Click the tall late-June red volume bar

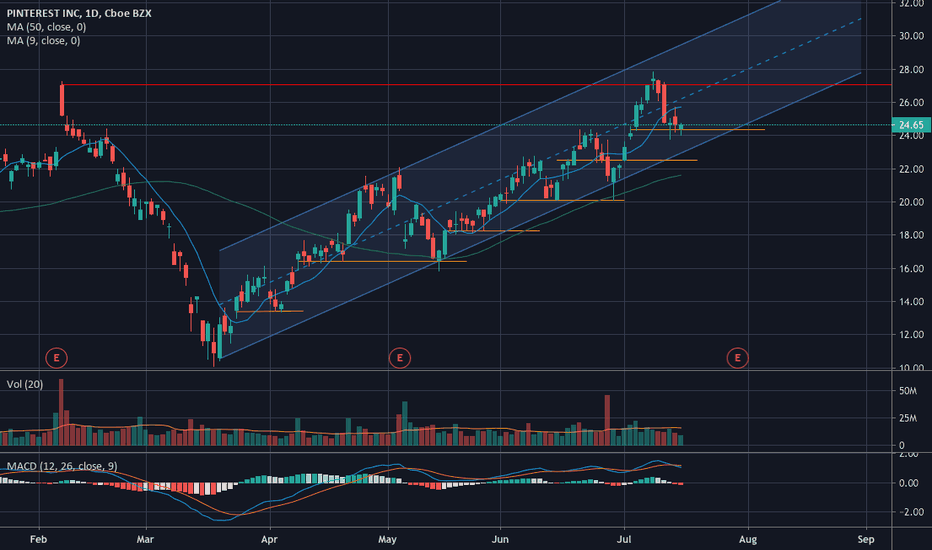tap(607, 420)
